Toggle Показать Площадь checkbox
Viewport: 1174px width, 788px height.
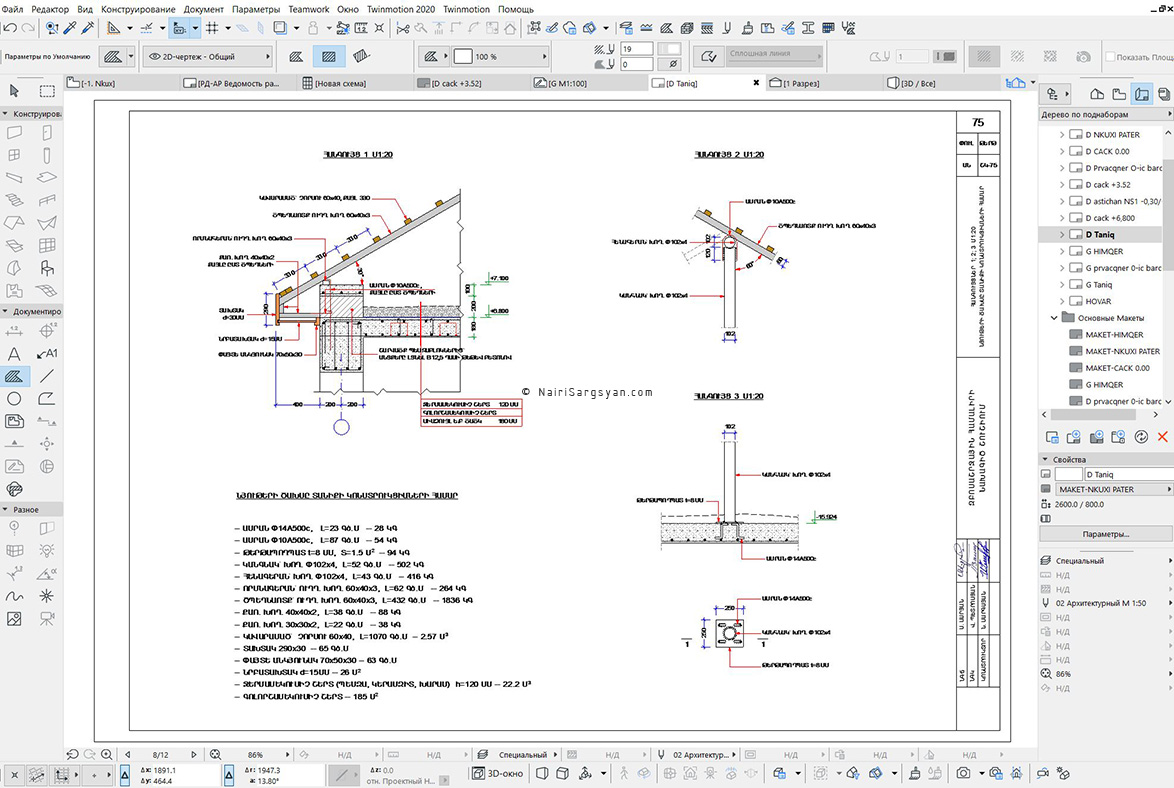coord(1110,57)
